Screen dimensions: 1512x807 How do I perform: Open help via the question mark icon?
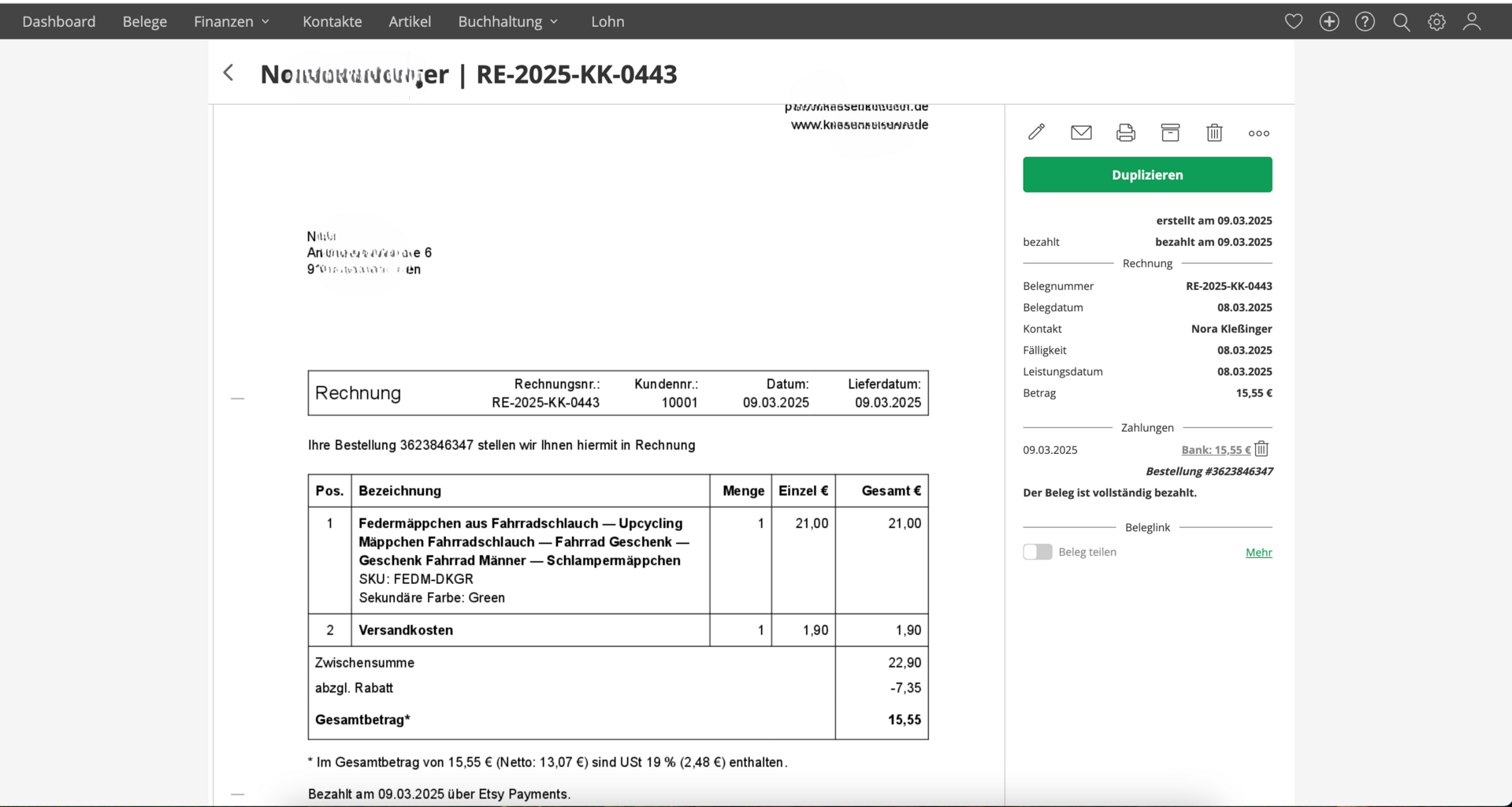pos(1365,21)
